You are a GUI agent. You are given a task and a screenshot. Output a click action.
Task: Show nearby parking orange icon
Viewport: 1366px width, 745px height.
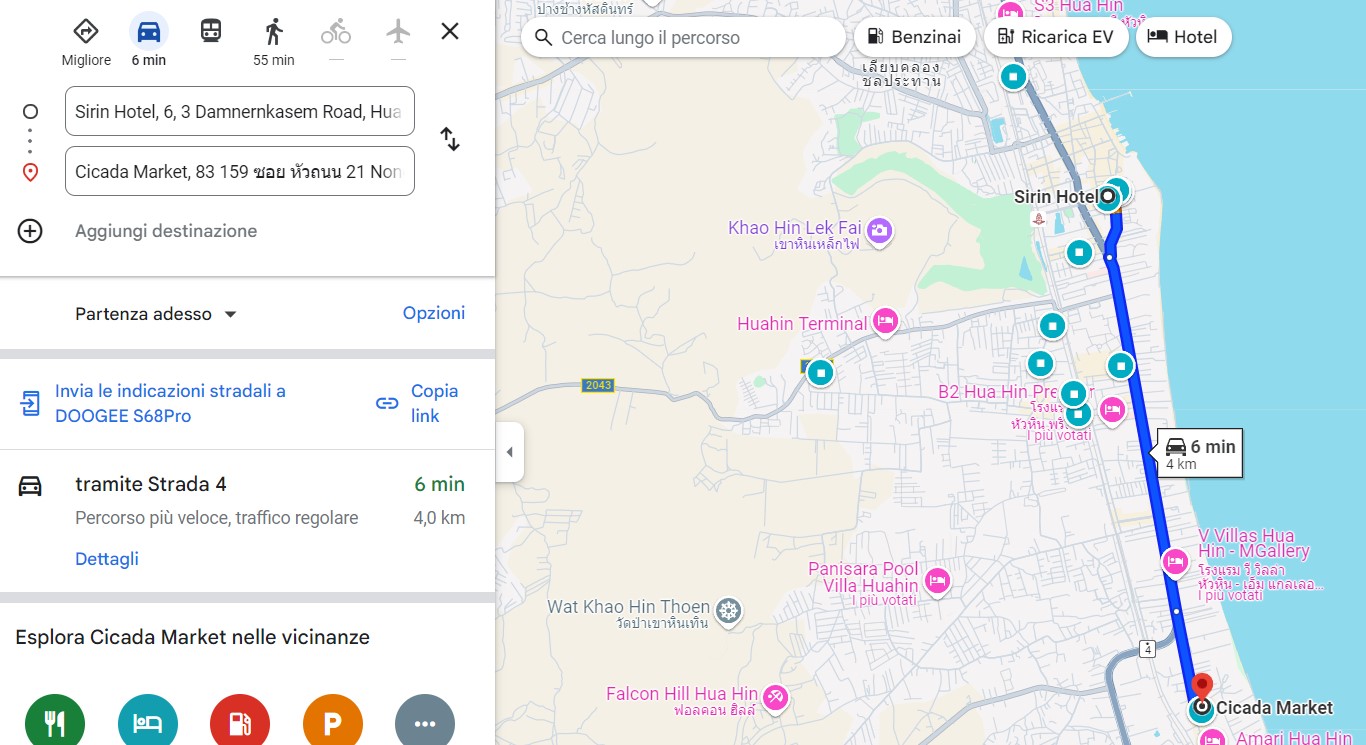[x=333, y=723]
